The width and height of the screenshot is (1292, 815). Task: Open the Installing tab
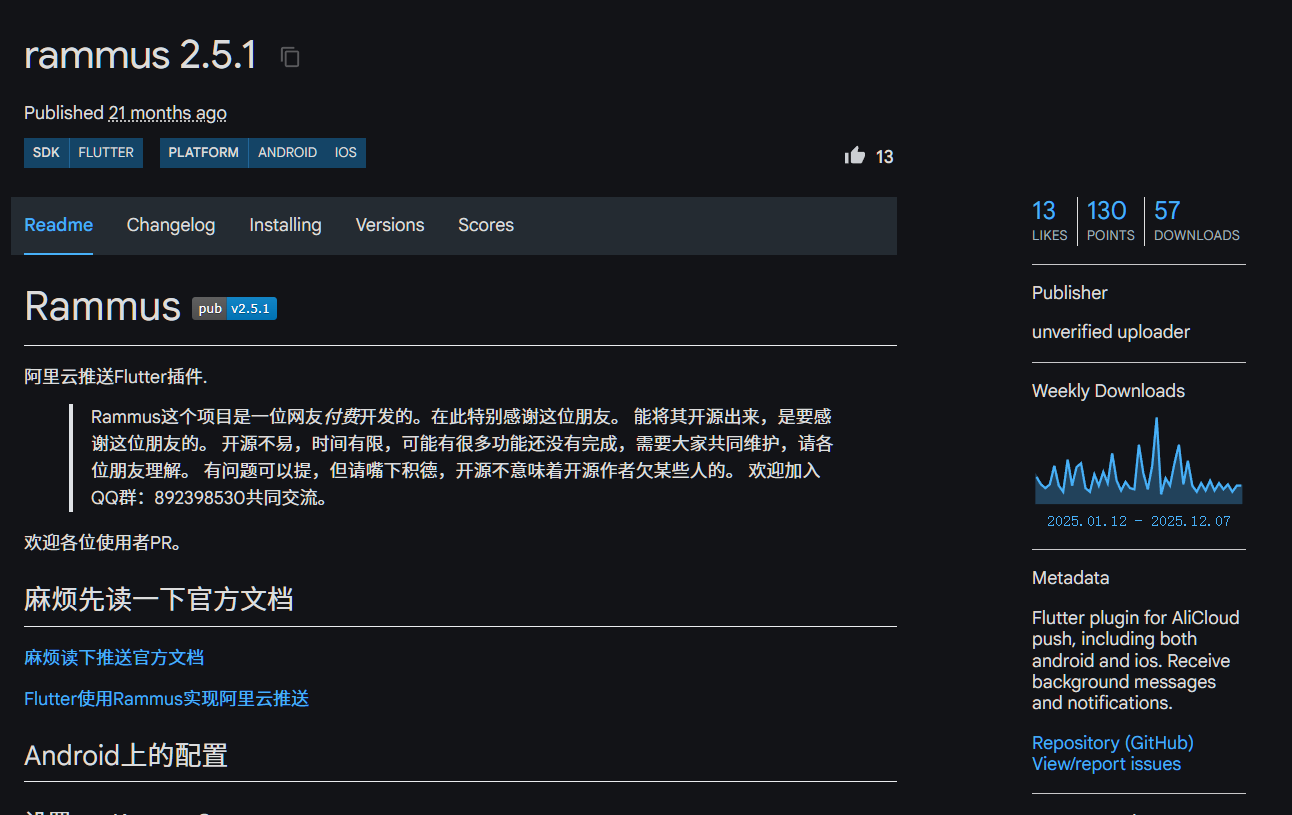[285, 225]
